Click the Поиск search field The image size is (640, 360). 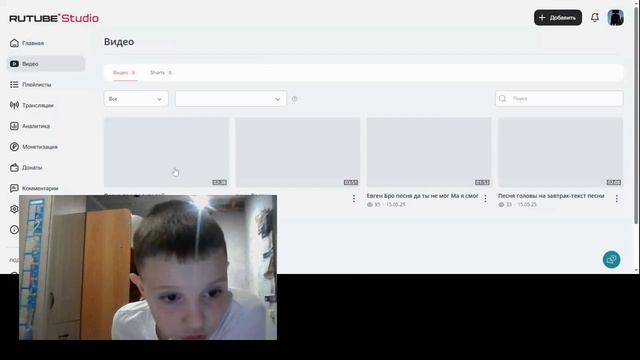(x=559, y=98)
